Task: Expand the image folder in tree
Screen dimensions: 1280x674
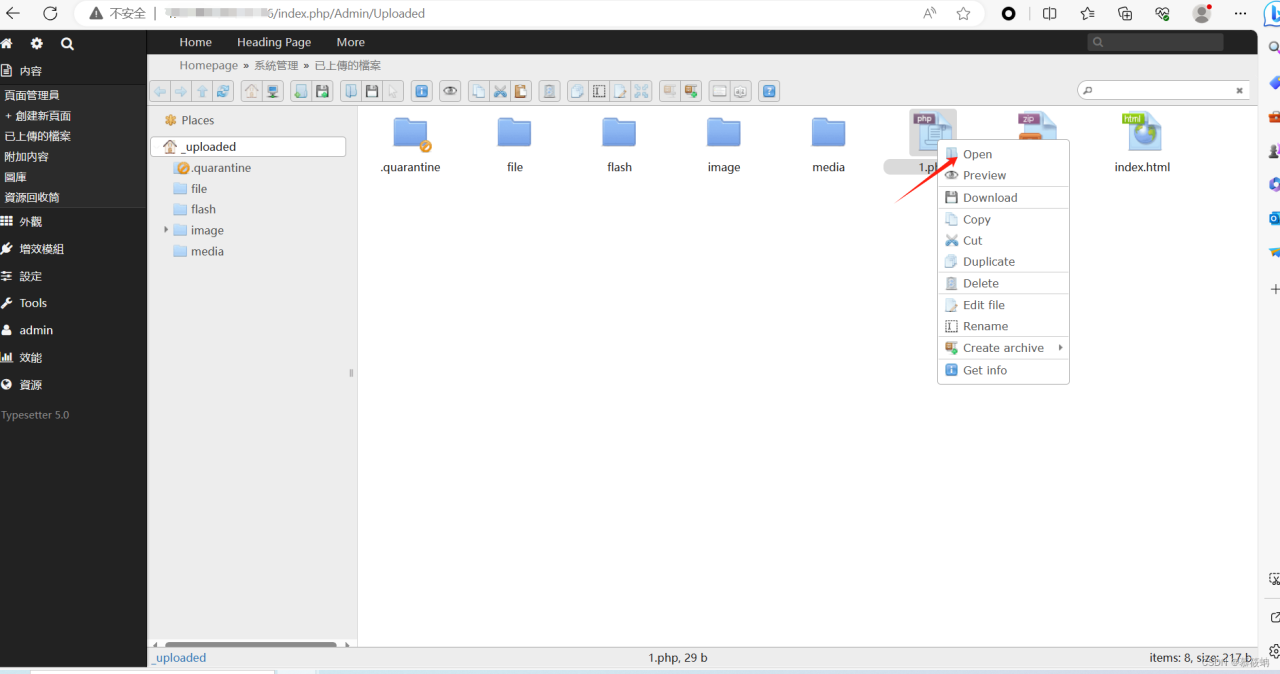Action: (x=166, y=230)
